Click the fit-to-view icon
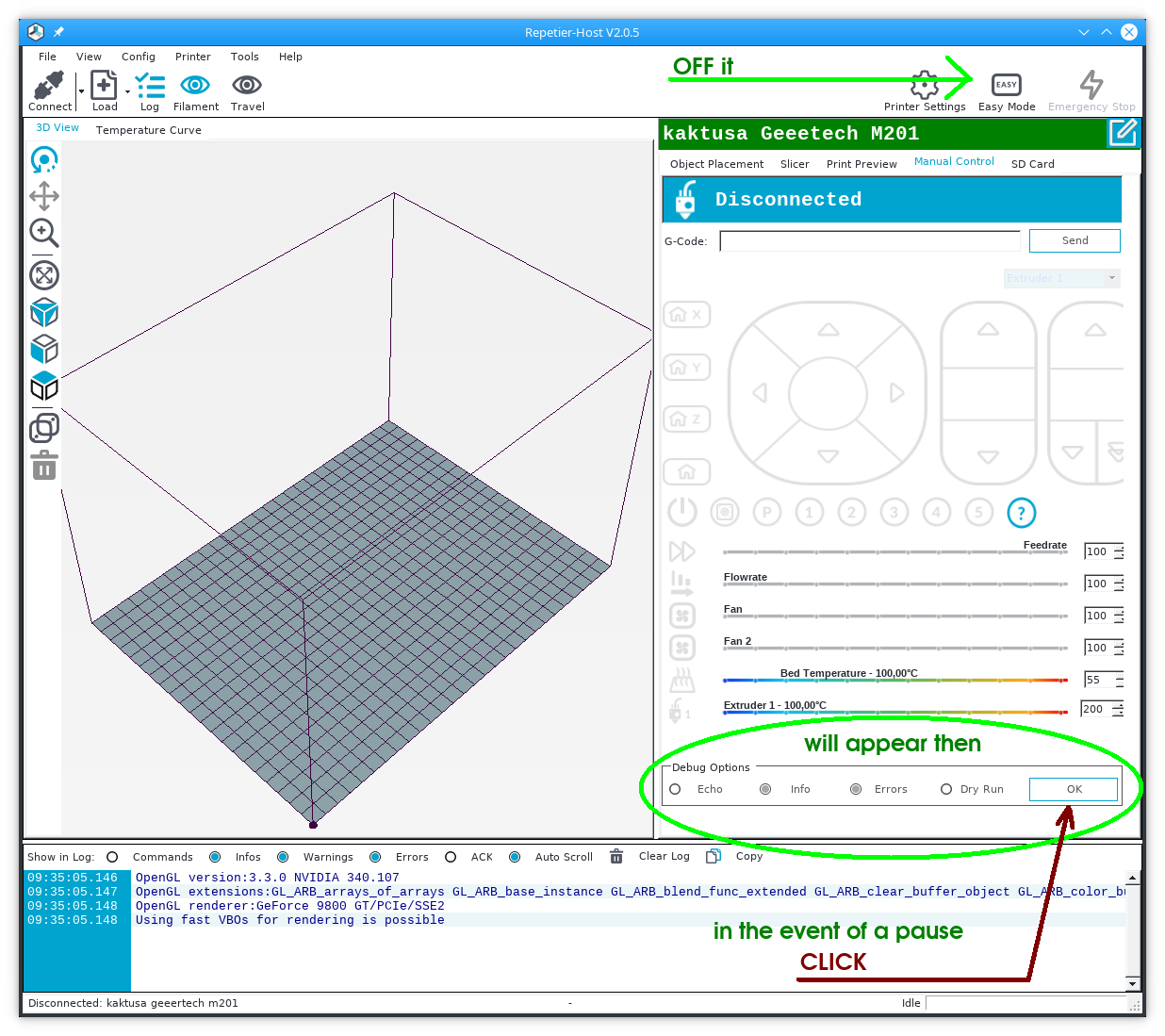 pyautogui.click(x=44, y=275)
